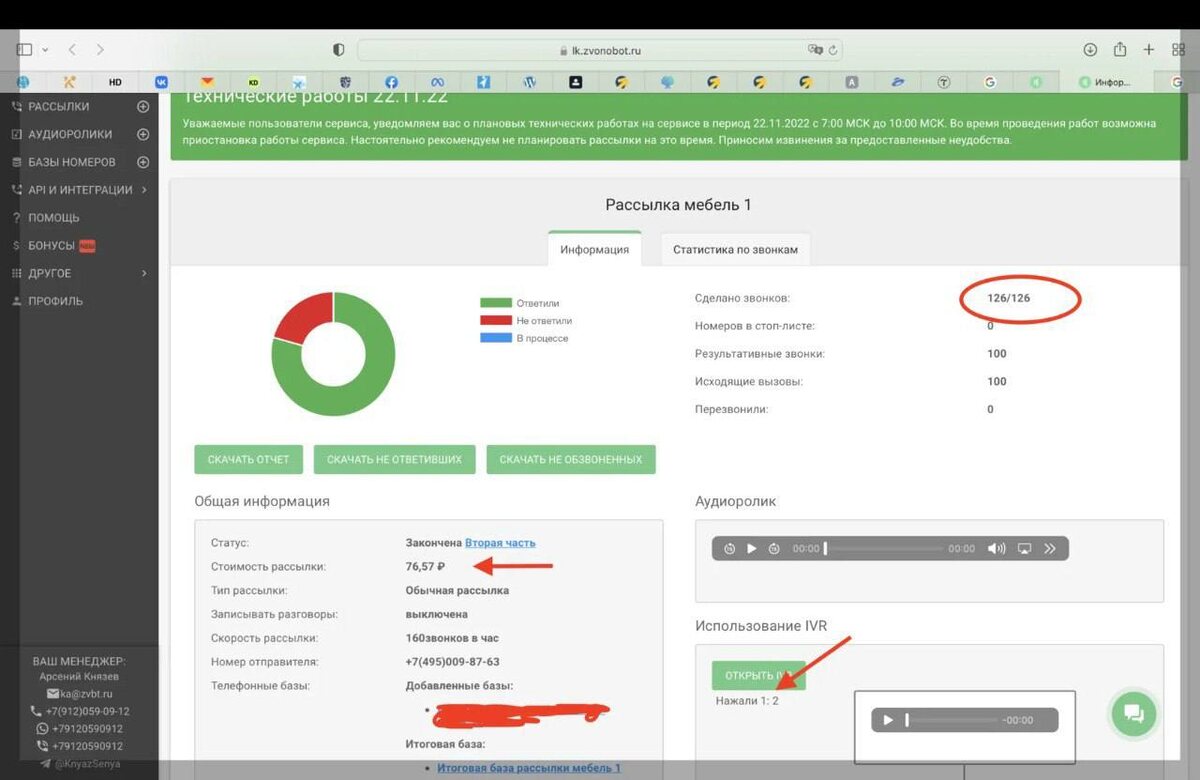Open more options double-chevron in audio player
The height and width of the screenshot is (780, 1200).
coord(1050,549)
